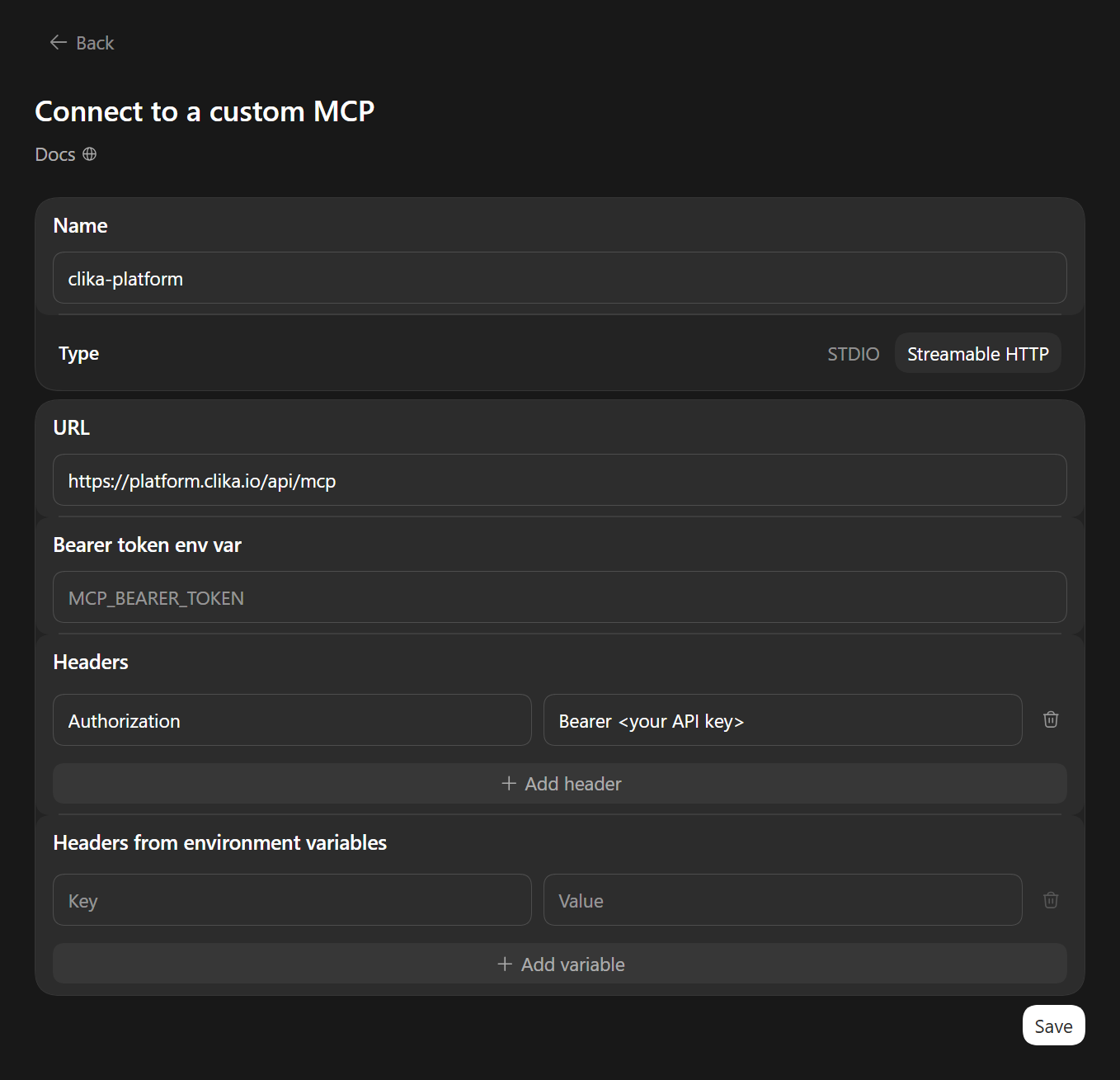Click the plus icon in Add header

[x=509, y=783]
